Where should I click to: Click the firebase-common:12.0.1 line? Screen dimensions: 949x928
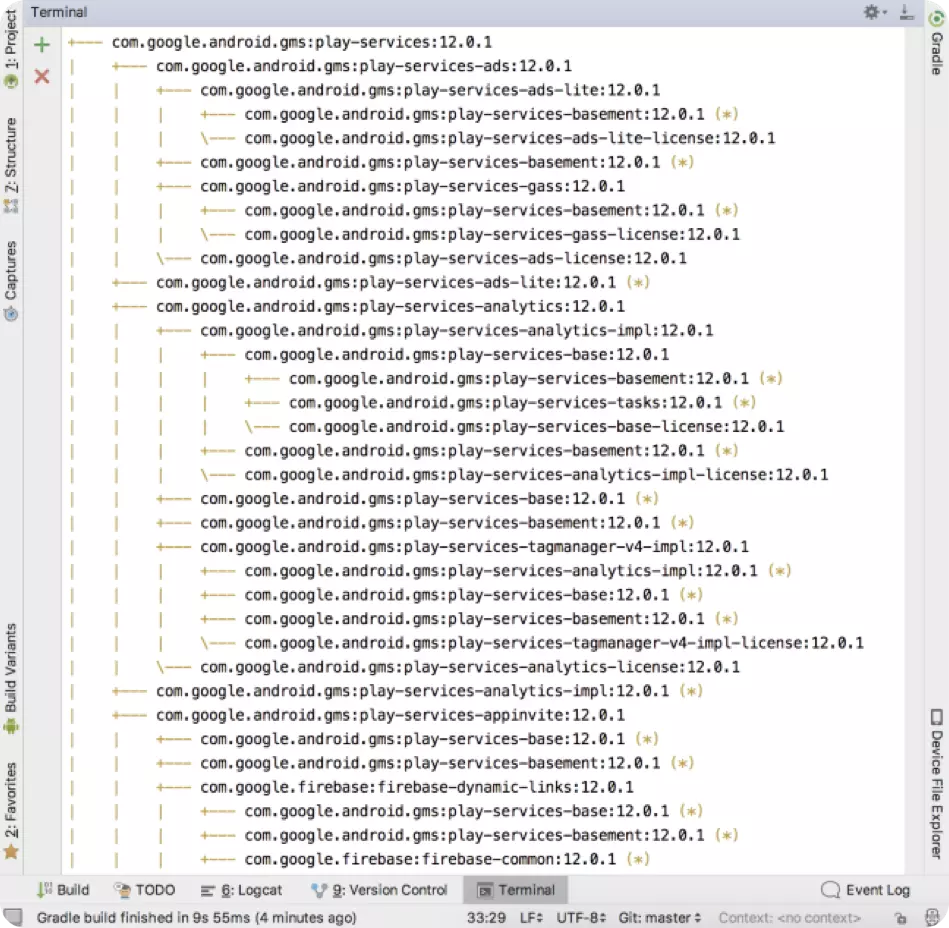(447, 860)
